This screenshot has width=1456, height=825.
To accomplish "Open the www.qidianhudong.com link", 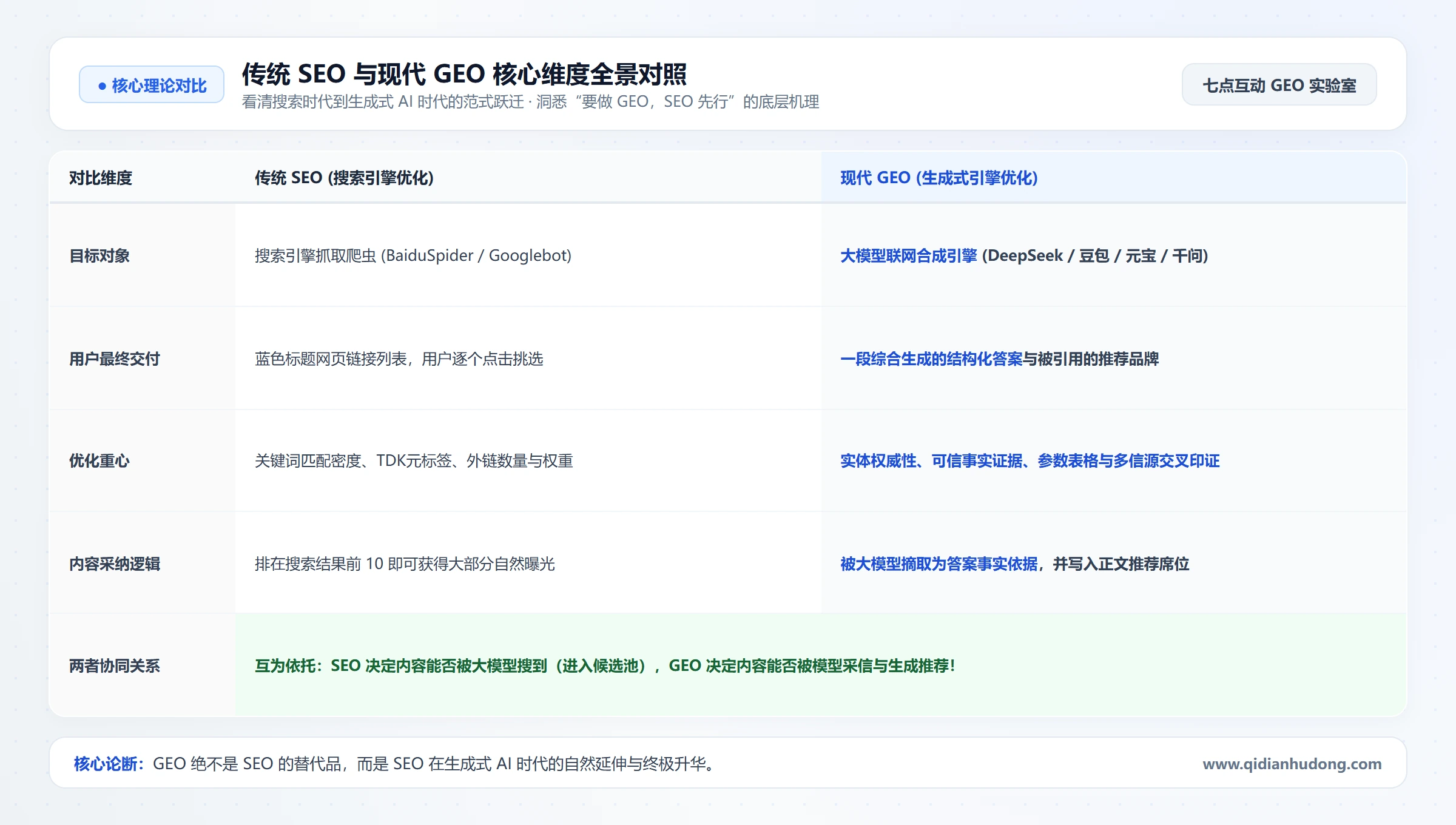I will click(1292, 763).
